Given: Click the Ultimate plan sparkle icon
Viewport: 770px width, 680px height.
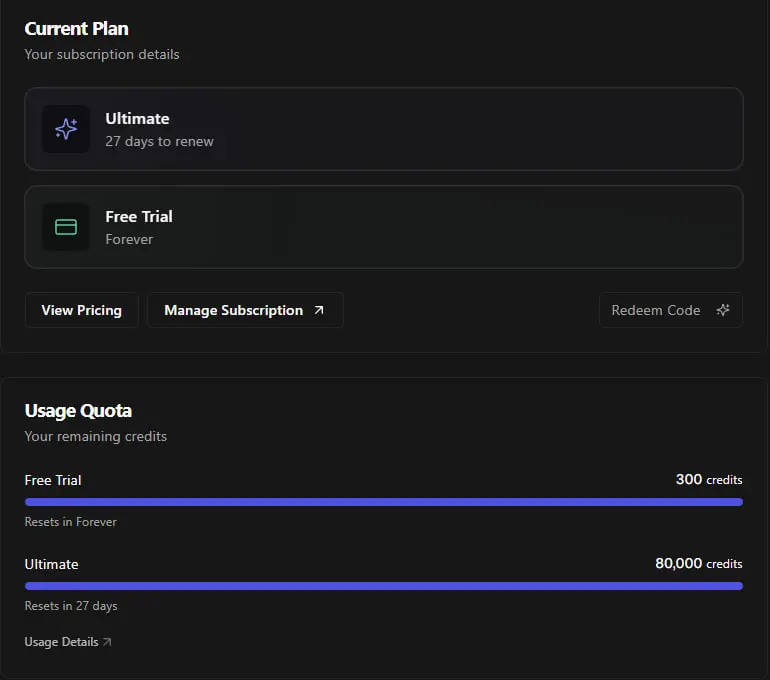Looking at the screenshot, I should coord(66,129).
